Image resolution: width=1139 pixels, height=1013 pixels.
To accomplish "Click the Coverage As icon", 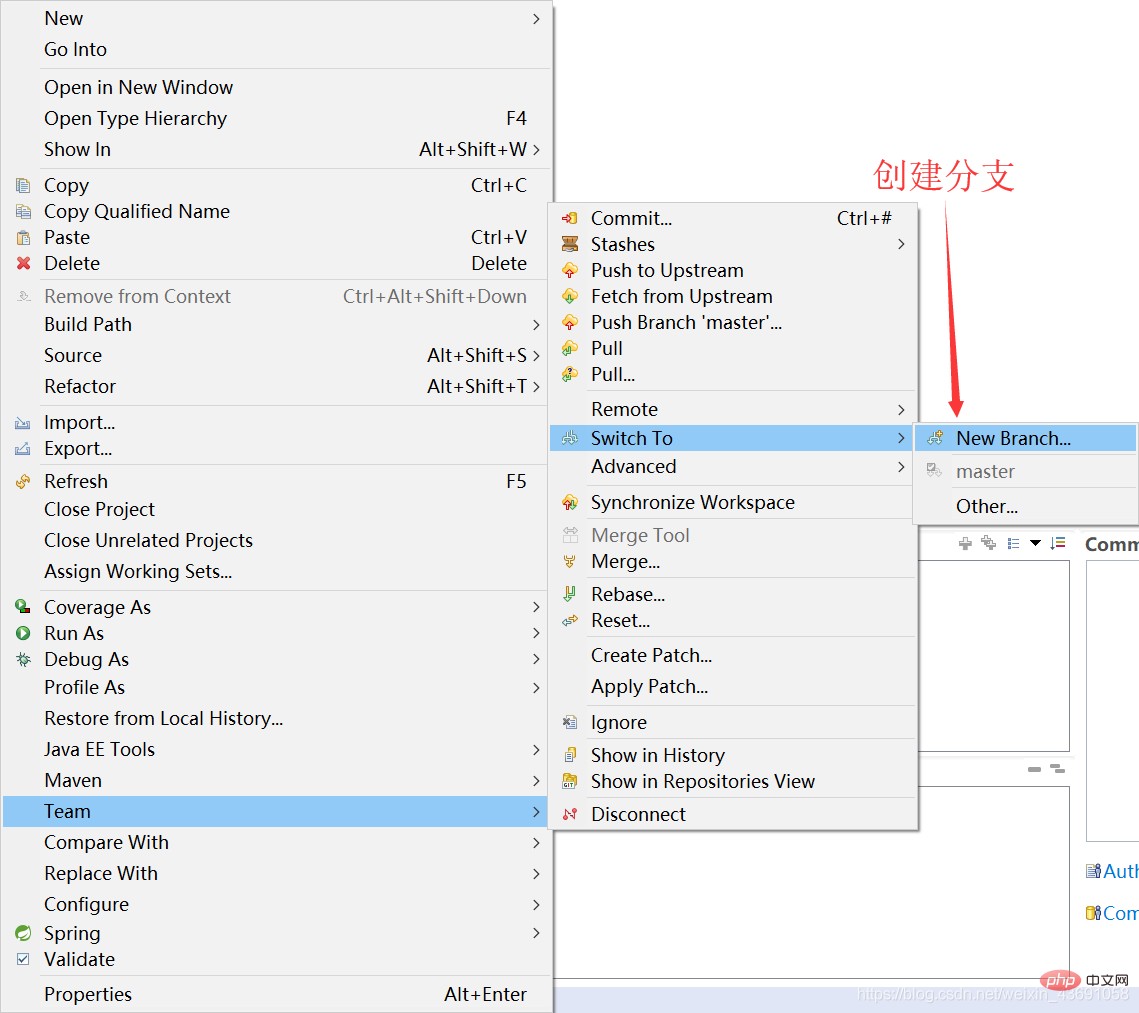I will point(23,607).
